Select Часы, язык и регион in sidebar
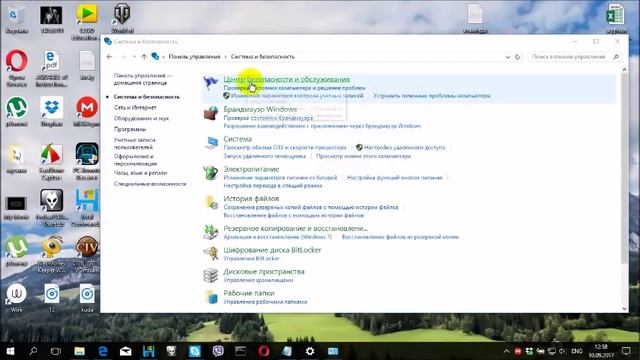The width and height of the screenshot is (640, 360). (140, 173)
